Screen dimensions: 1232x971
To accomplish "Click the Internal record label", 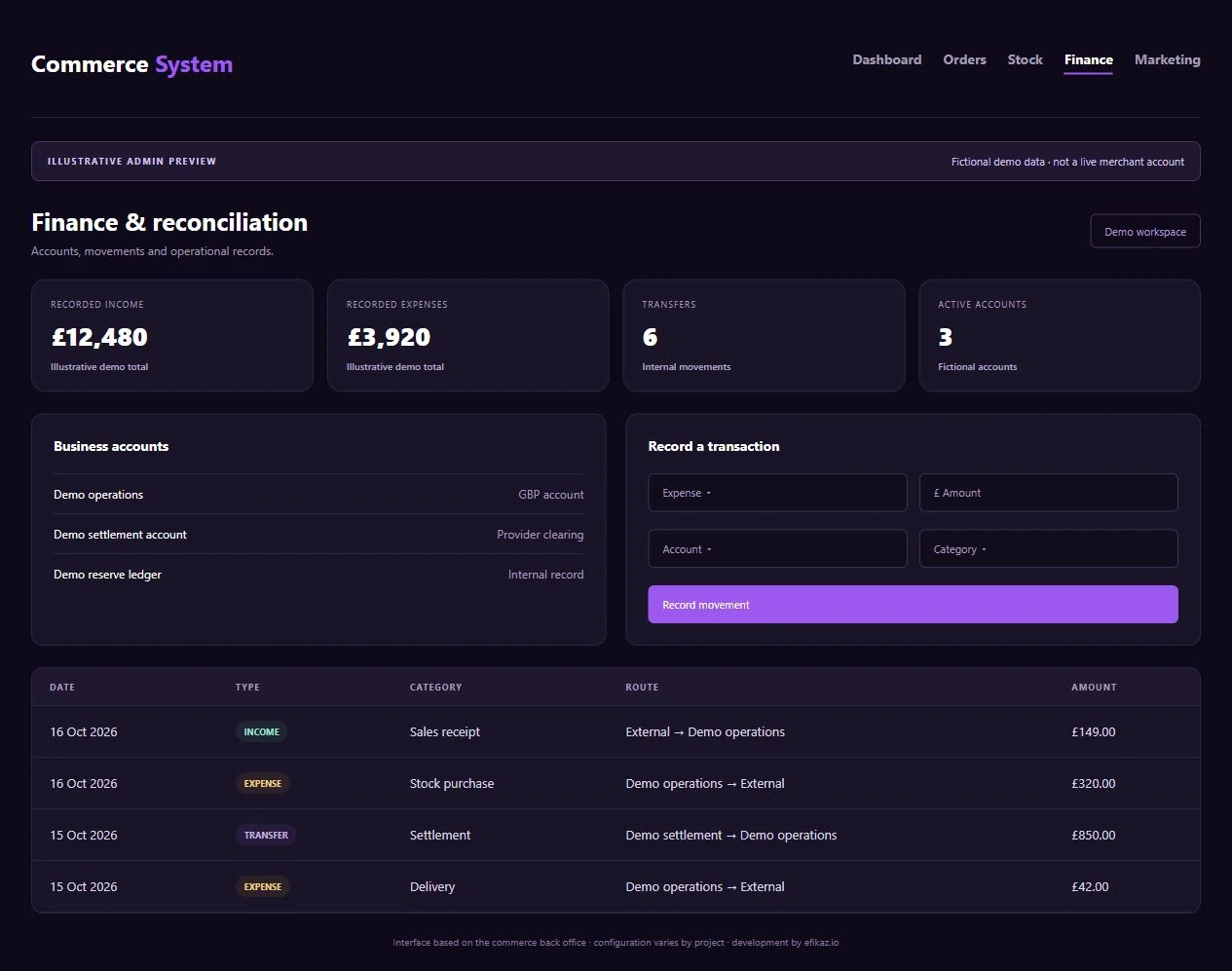I will (546, 575).
